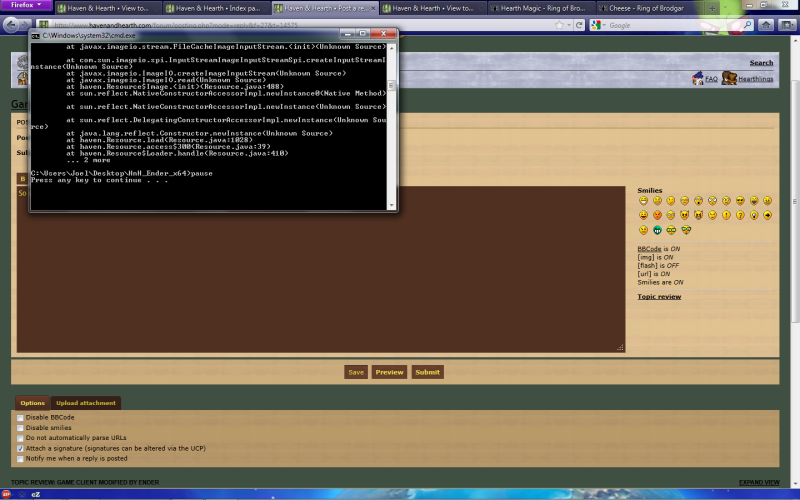This screenshot has width=800, height=500.
Task: Click the Preview button
Action: tap(389, 372)
